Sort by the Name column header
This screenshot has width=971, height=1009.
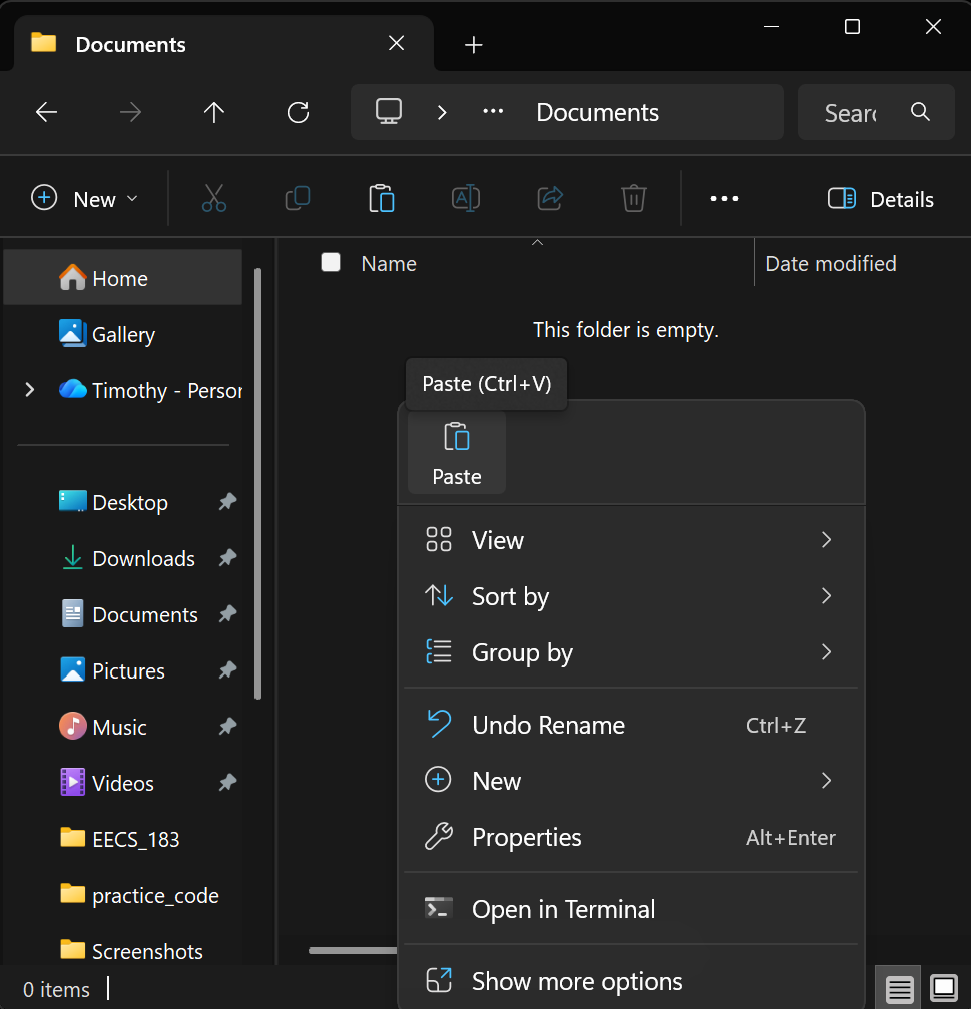(389, 264)
